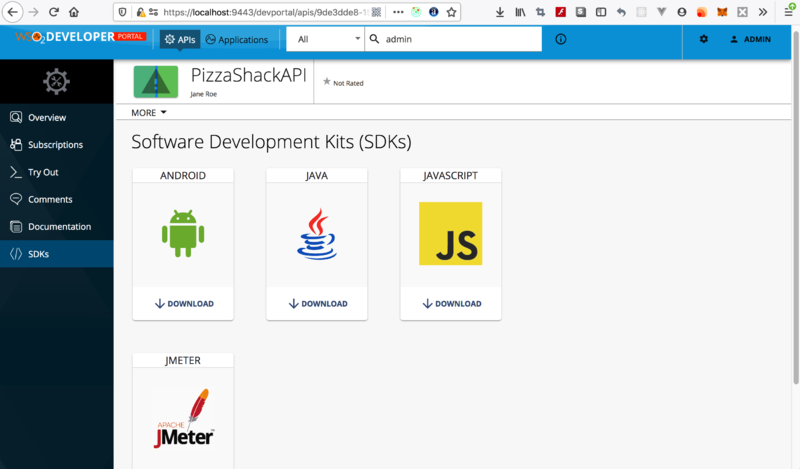Reload page with browser refresh button
Viewport: 800px width, 469px height.
click(x=53, y=12)
